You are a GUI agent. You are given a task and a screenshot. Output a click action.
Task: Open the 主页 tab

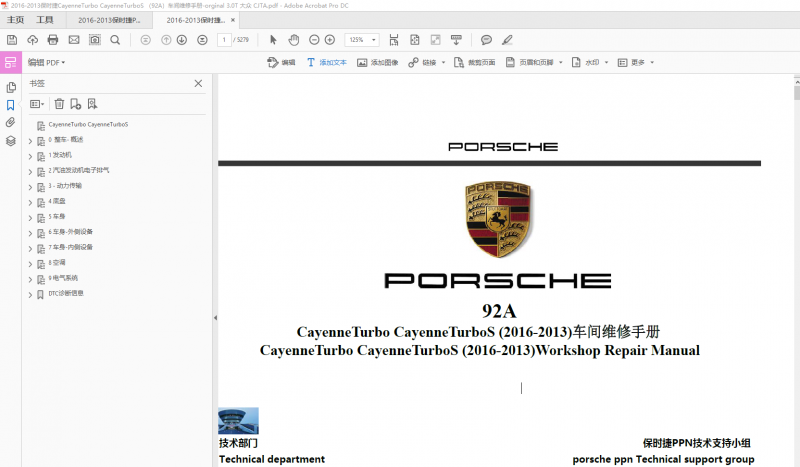tap(15, 20)
